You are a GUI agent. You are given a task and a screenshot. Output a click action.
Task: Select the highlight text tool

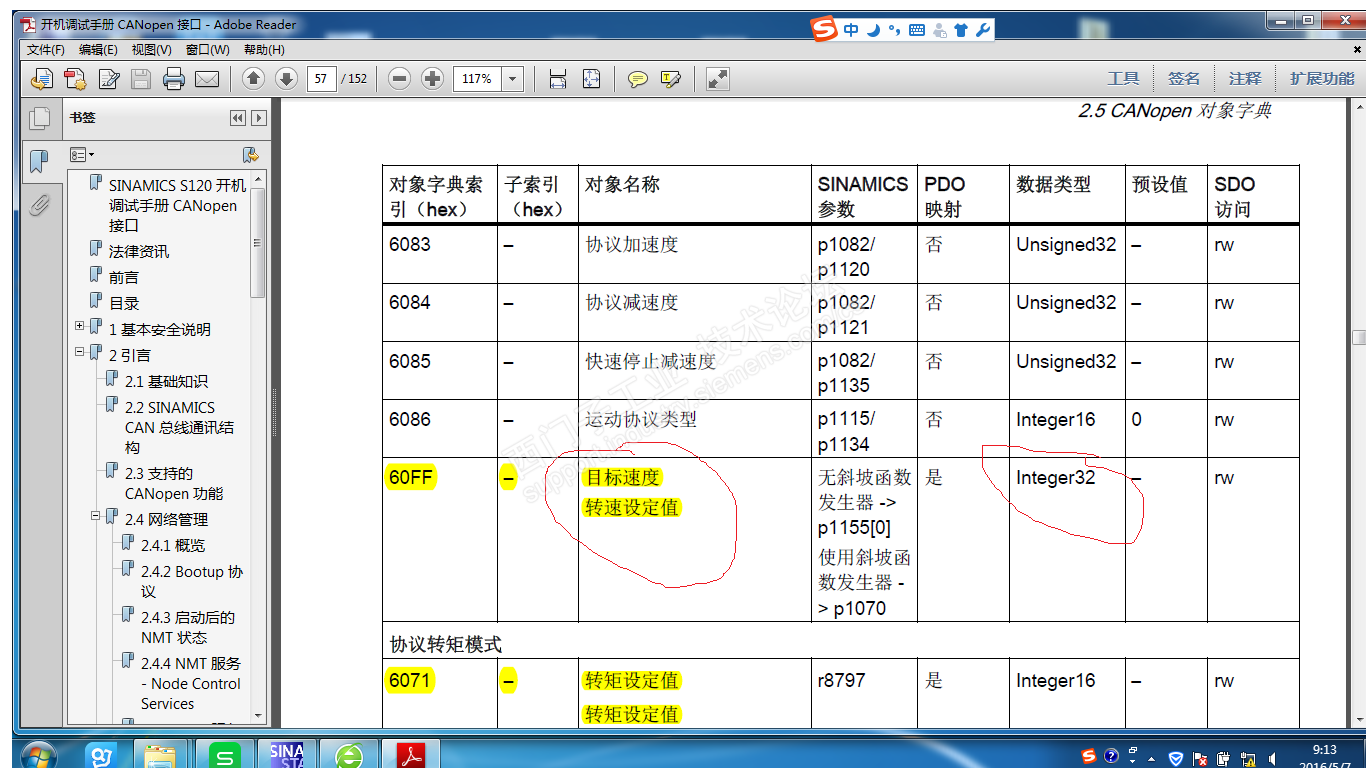click(671, 78)
